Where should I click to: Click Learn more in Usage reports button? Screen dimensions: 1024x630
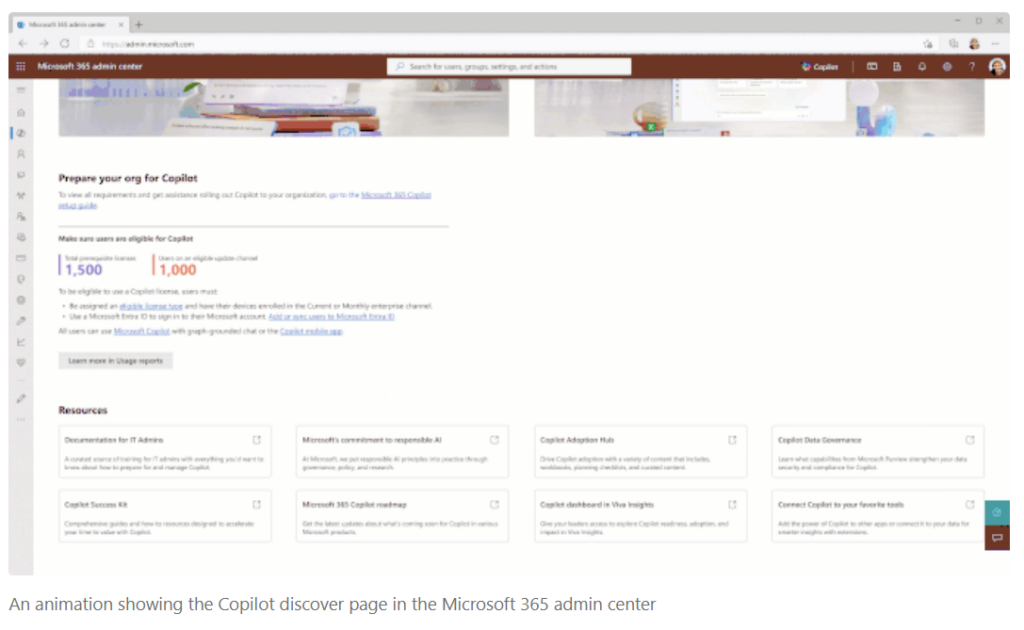(x=116, y=361)
